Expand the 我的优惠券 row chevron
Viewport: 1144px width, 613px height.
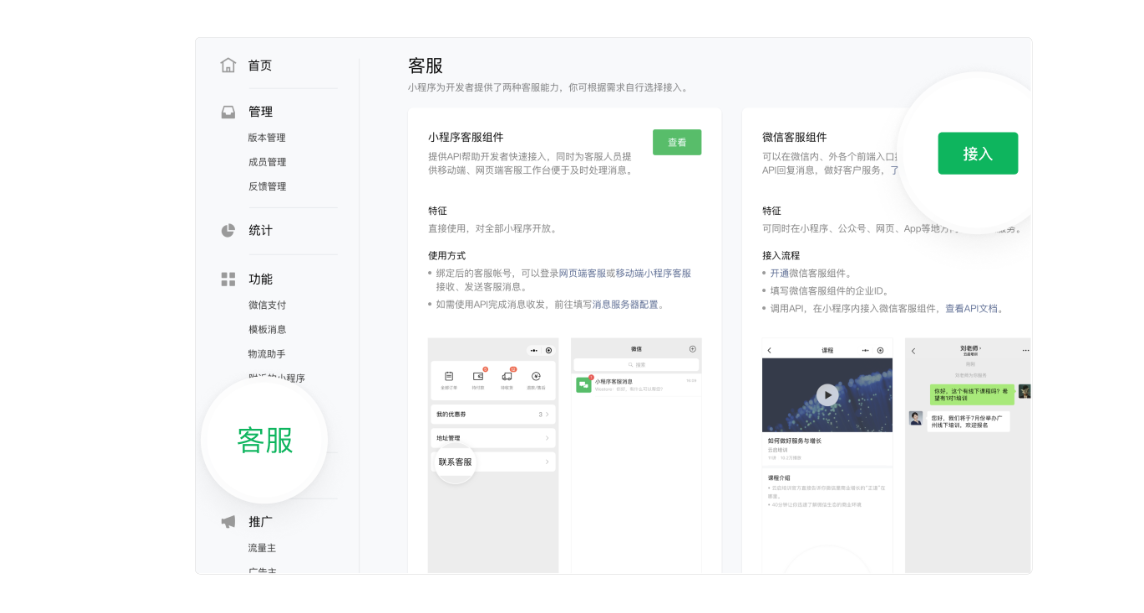[547, 414]
